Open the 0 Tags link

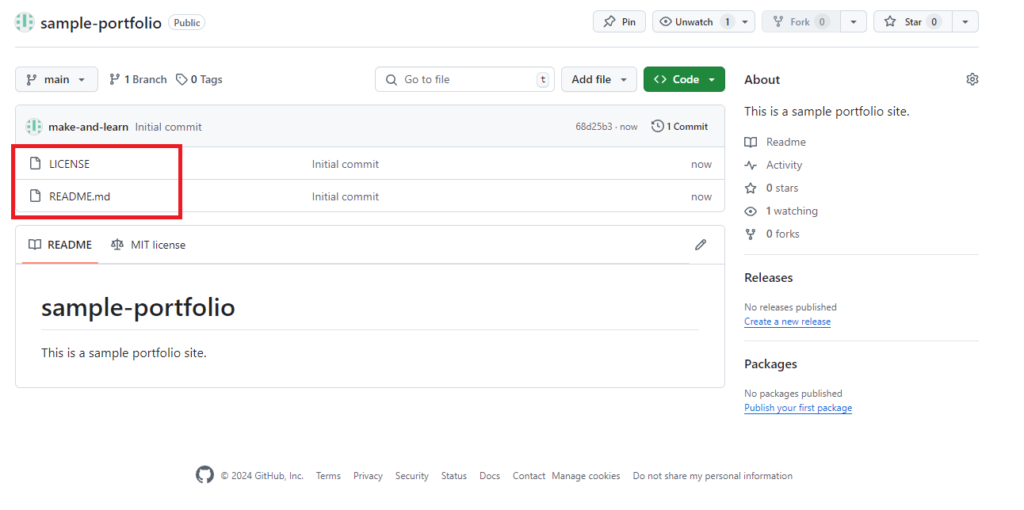199,79
